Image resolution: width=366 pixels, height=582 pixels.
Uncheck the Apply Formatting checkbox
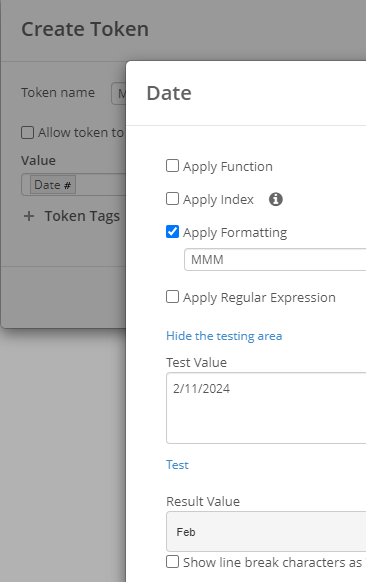point(172,232)
